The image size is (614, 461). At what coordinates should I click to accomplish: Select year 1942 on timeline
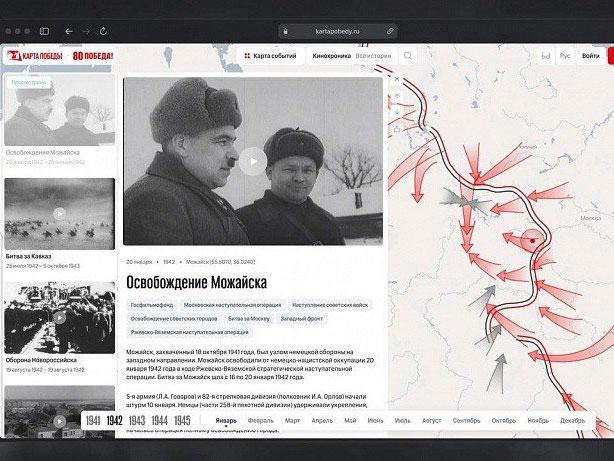pyautogui.click(x=115, y=421)
